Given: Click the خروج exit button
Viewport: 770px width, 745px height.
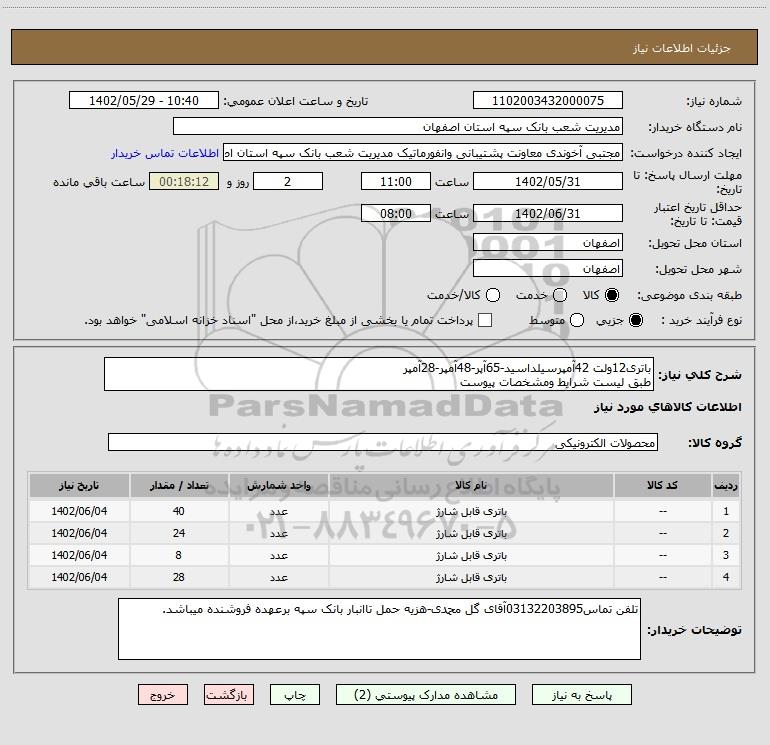Looking at the screenshot, I should (x=163, y=694).
